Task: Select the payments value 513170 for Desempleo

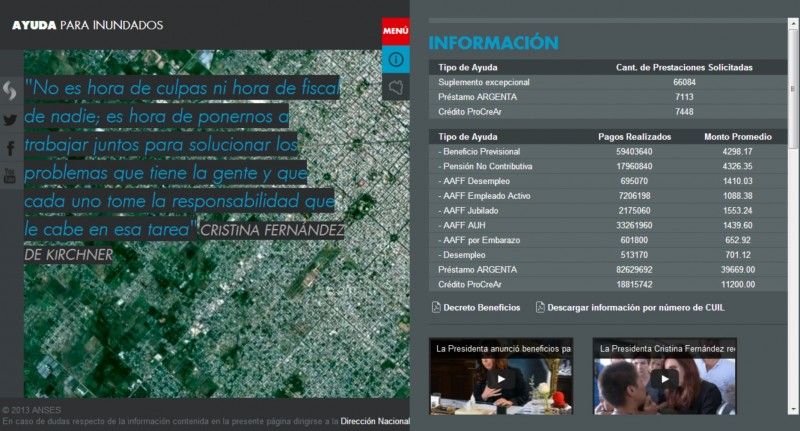Action: [x=634, y=255]
